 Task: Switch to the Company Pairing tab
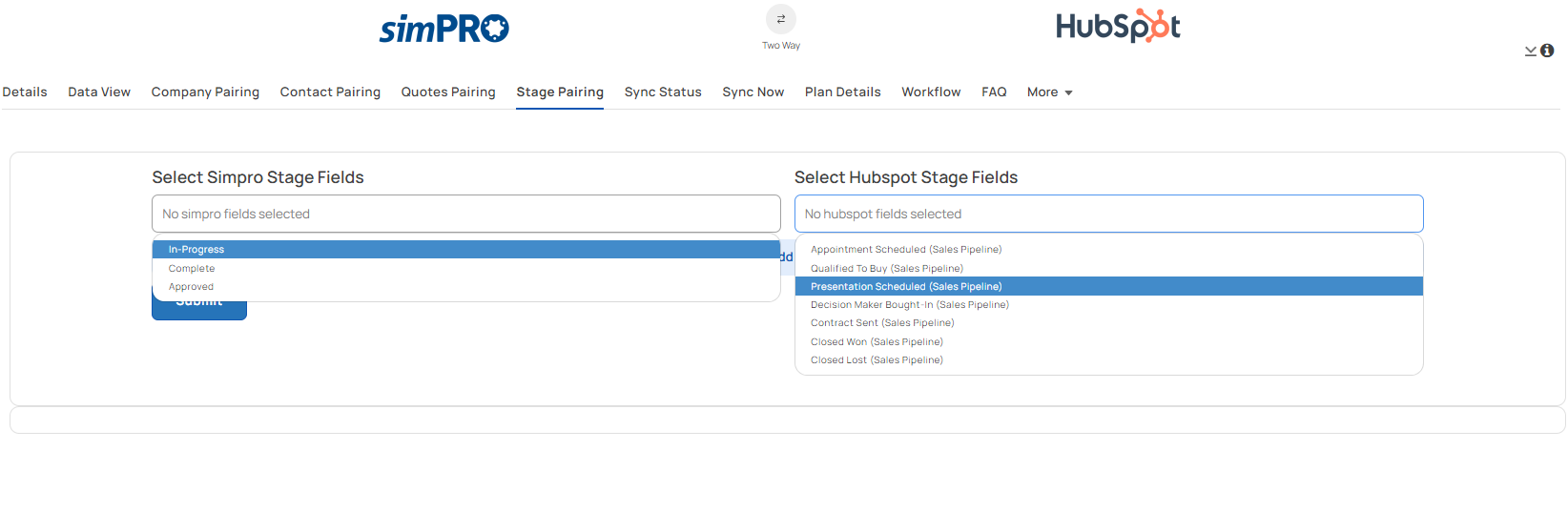pyautogui.click(x=205, y=92)
